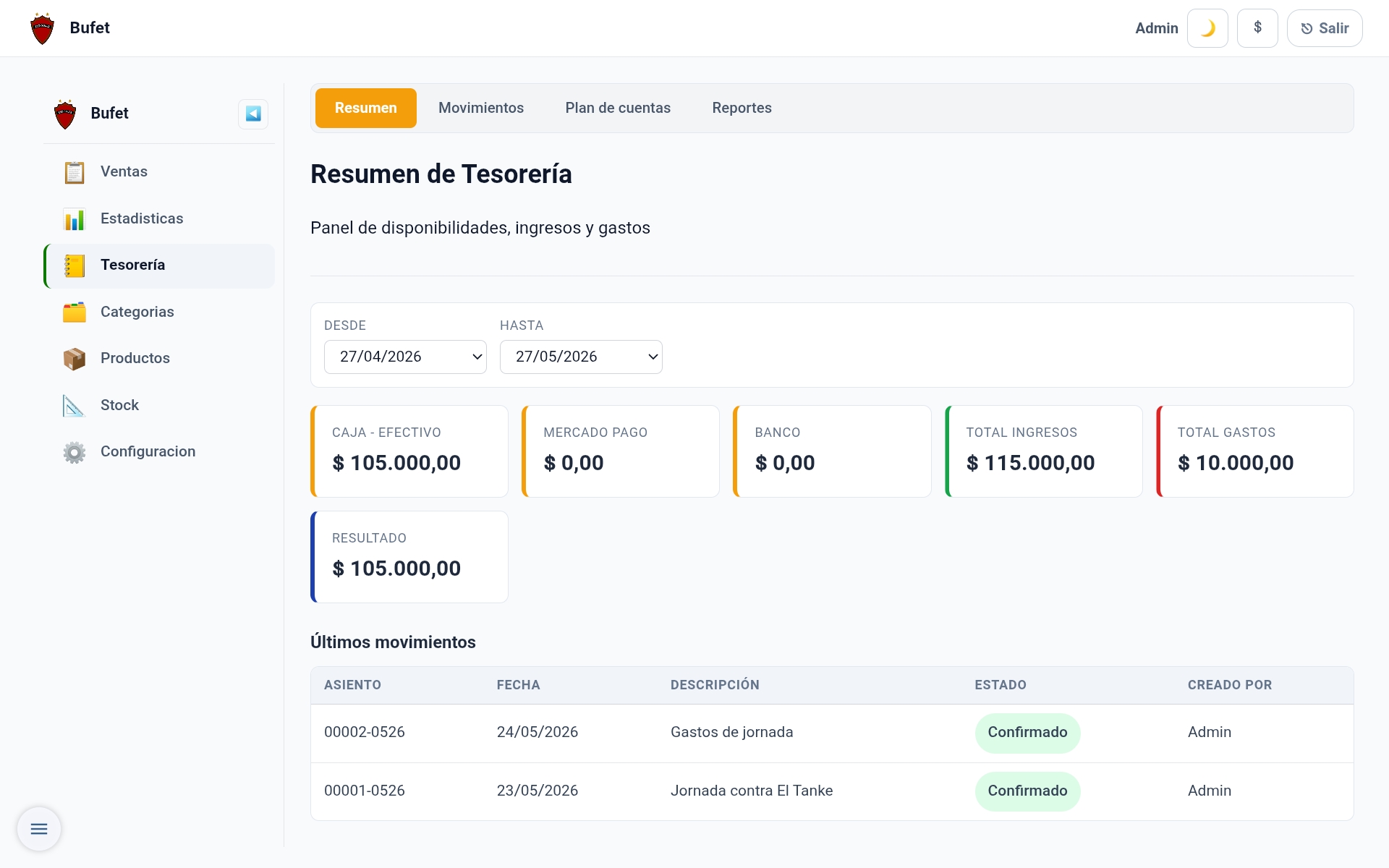The width and height of the screenshot is (1389, 868).
Task: Open the floating hamburger menu button
Action: pyautogui.click(x=39, y=829)
